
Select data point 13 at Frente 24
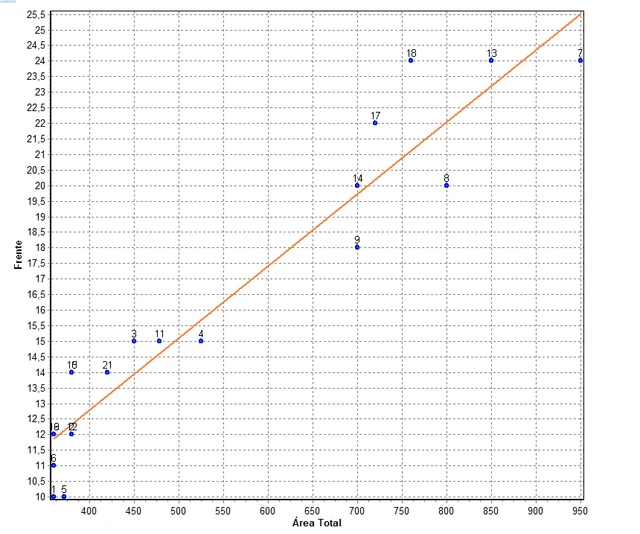(491, 60)
